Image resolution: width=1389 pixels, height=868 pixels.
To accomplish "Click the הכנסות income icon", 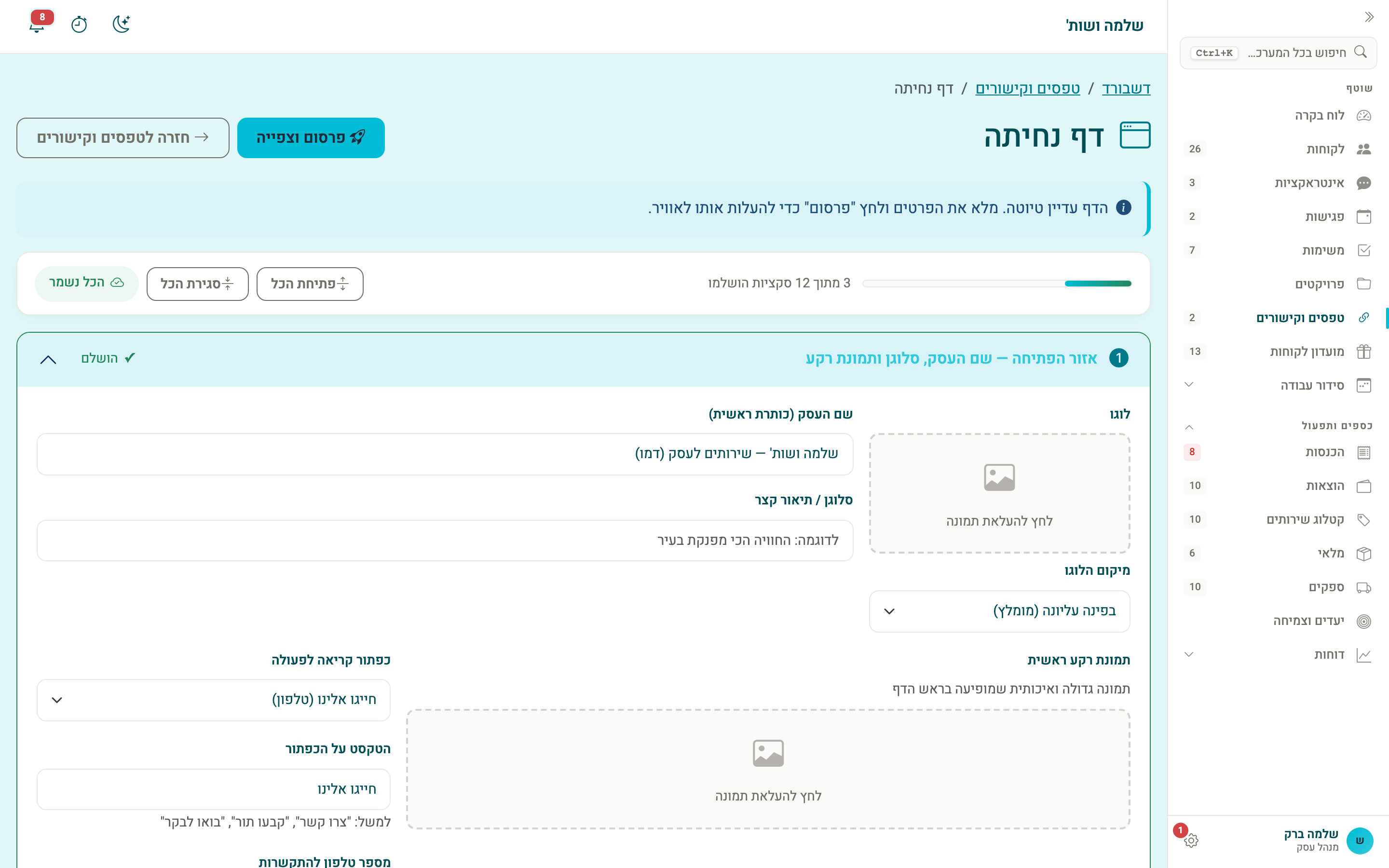I will click(1364, 452).
